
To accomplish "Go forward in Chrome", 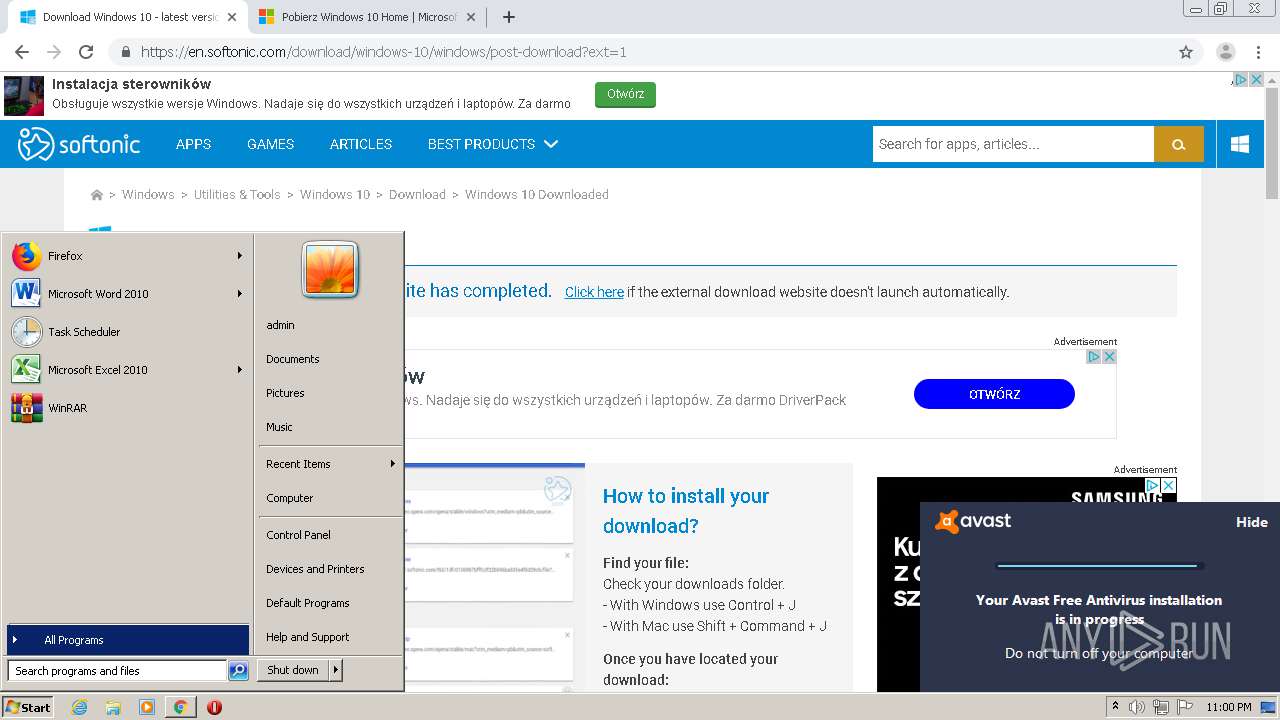I will point(54,52).
